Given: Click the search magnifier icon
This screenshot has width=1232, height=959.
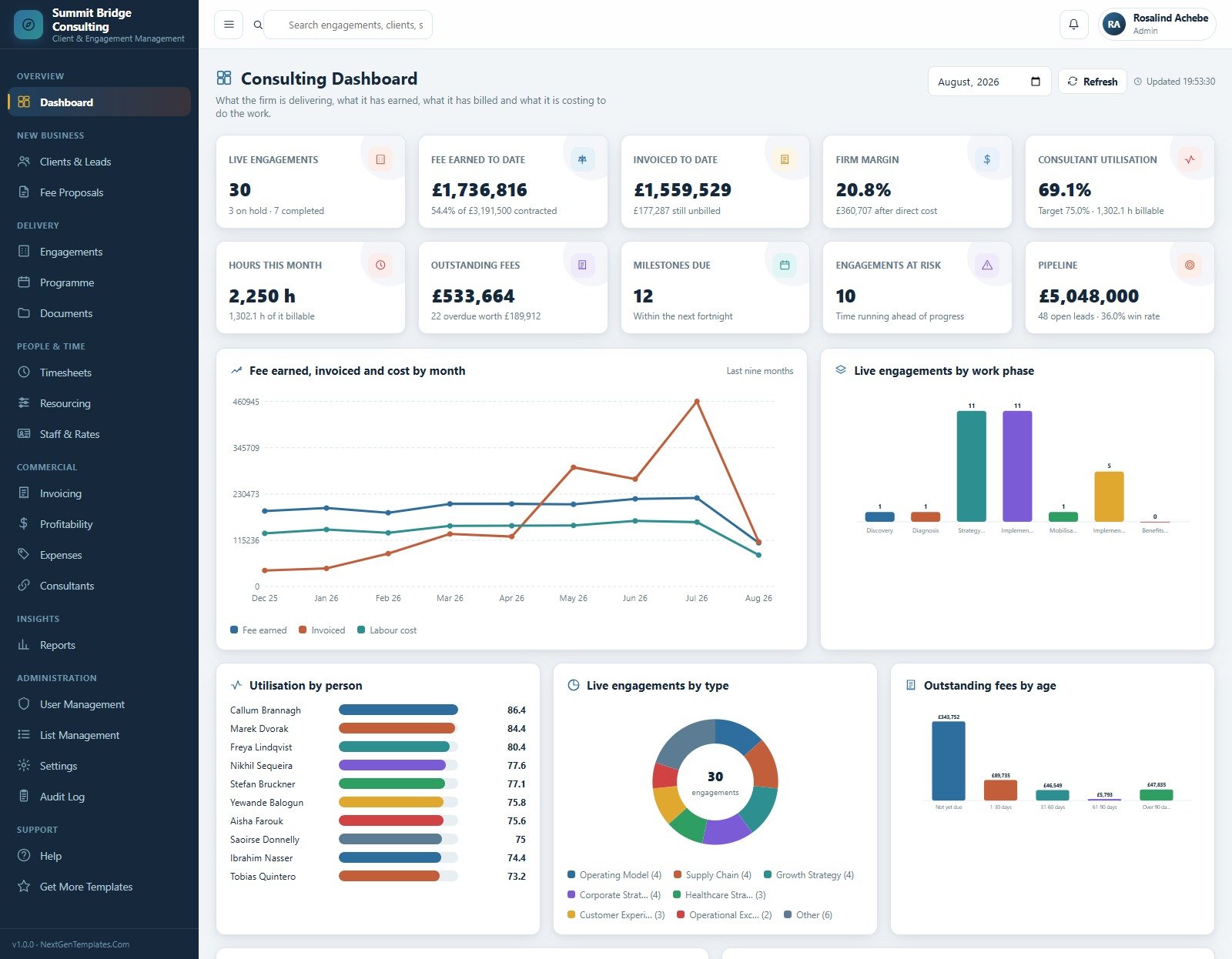Looking at the screenshot, I should (258, 25).
